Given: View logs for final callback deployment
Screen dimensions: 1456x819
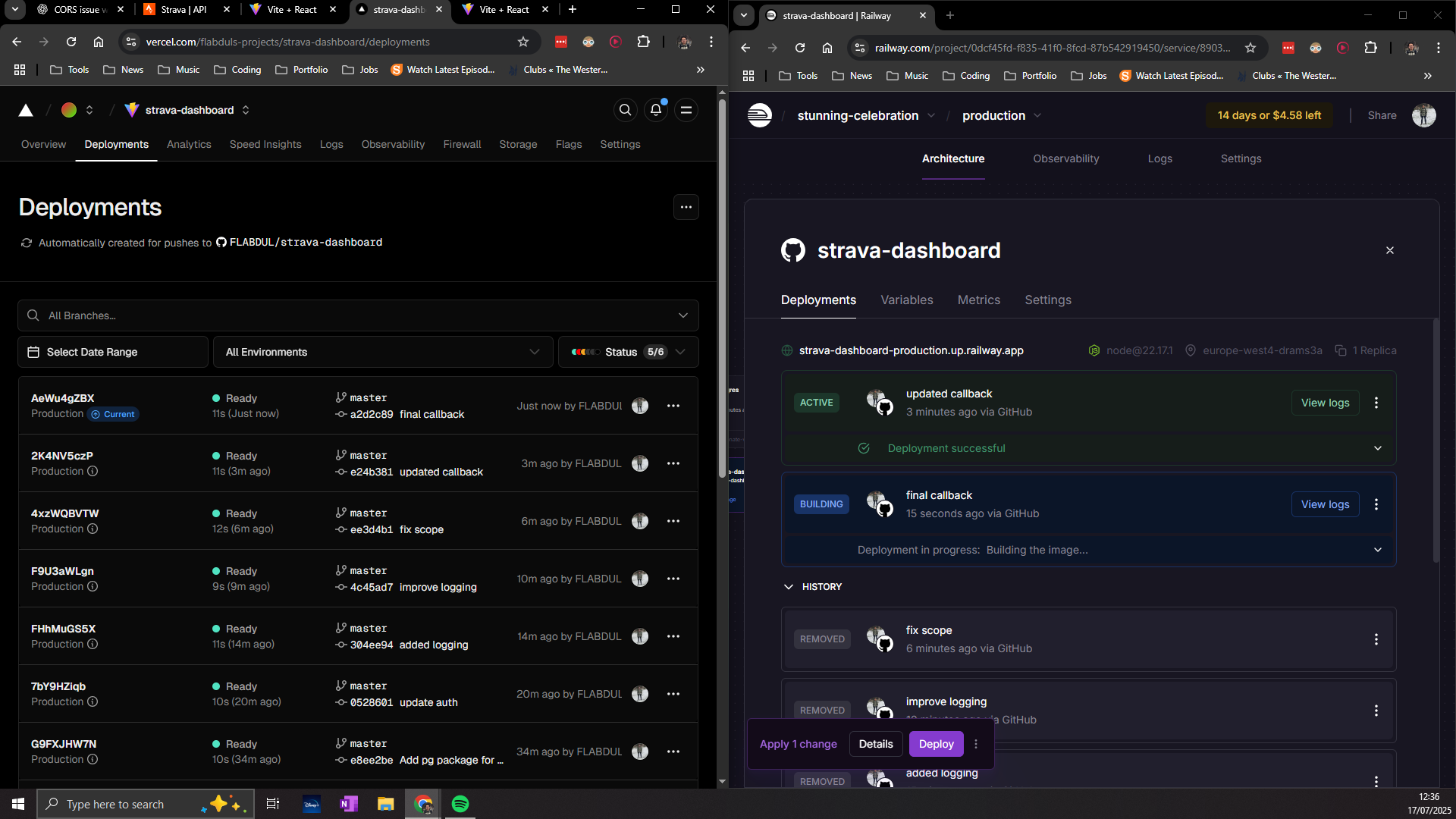Looking at the screenshot, I should pos(1325,504).
